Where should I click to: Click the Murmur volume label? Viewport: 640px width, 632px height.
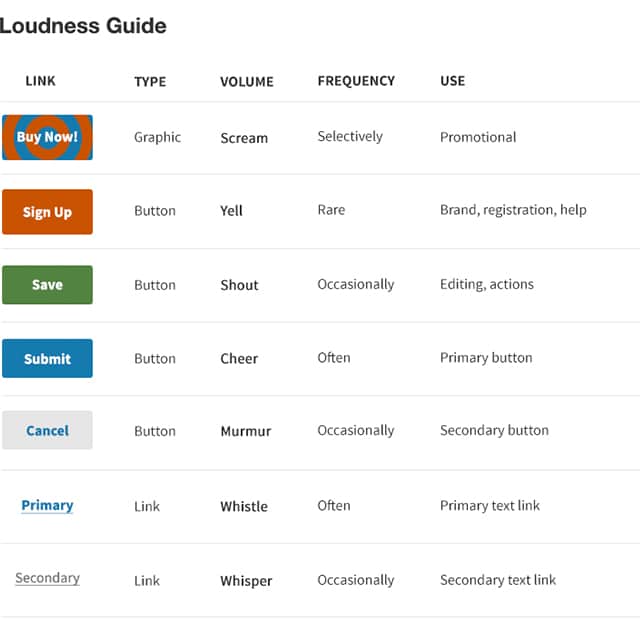(245, 432)
